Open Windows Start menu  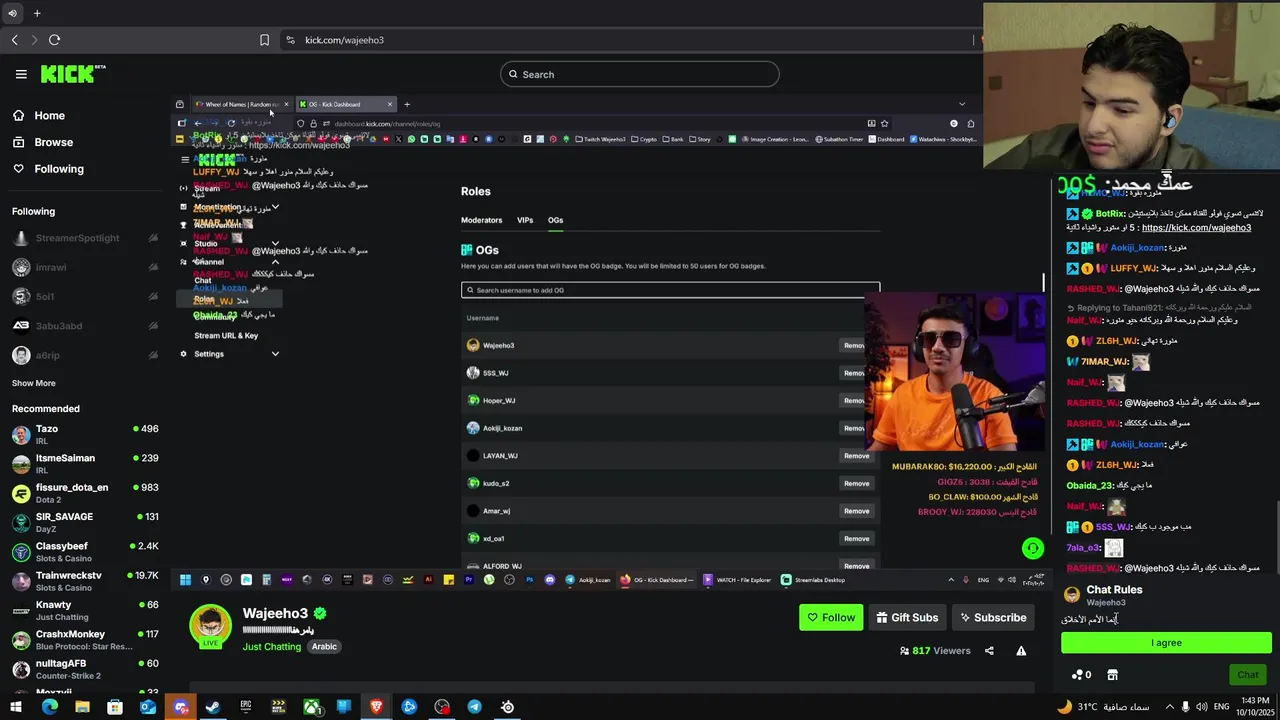pyautogui.click(x=17, y=707)
